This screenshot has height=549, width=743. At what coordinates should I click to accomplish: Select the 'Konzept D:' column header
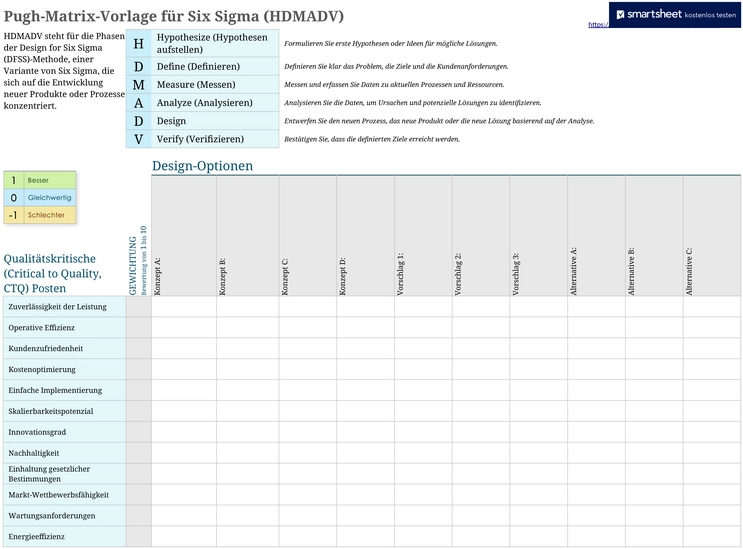[x=365, y=236]
